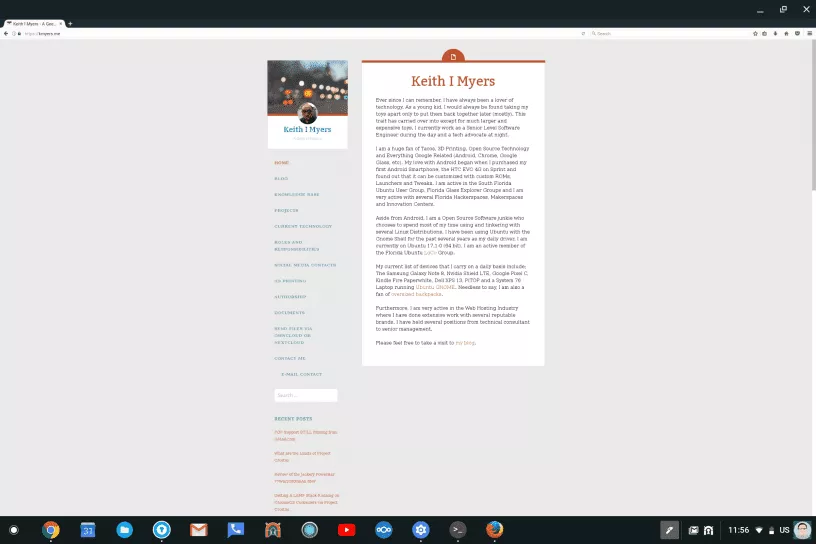Open the Terminal app in shelf
Screen dimensions: 816x544
click(x=458, y=529)
